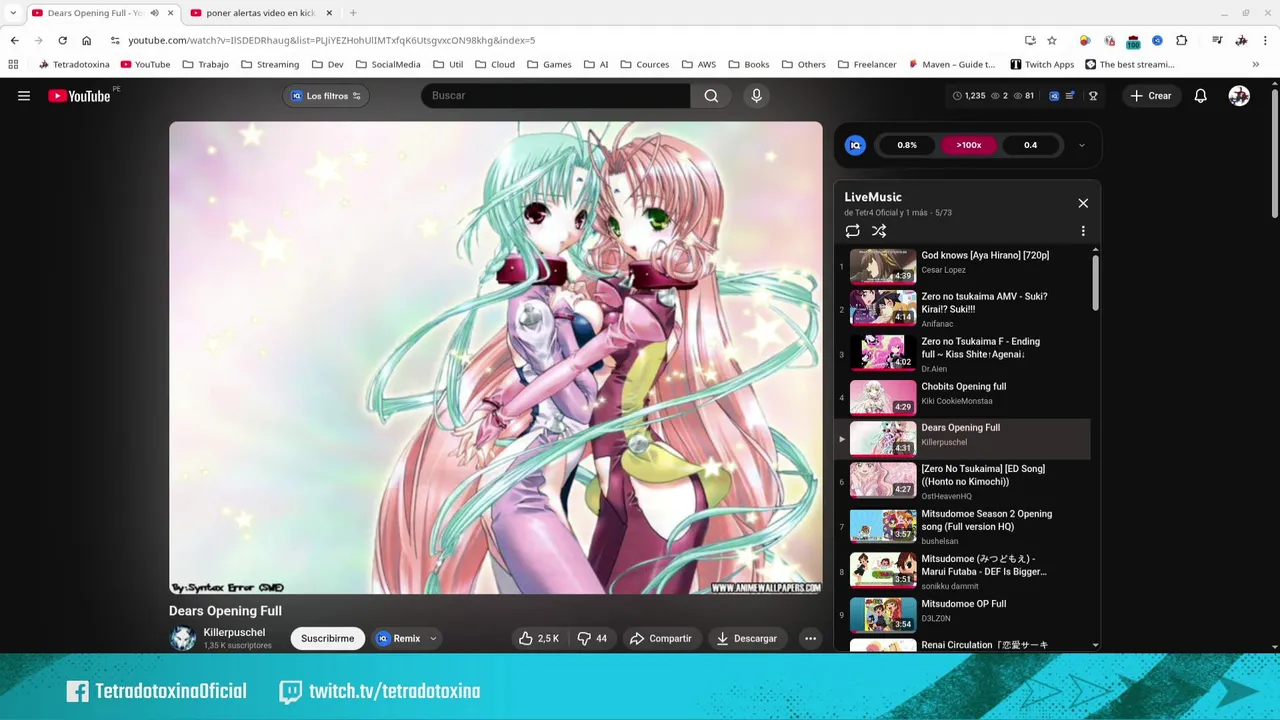Open Twitch Apps bookmark

[1042, 64]
